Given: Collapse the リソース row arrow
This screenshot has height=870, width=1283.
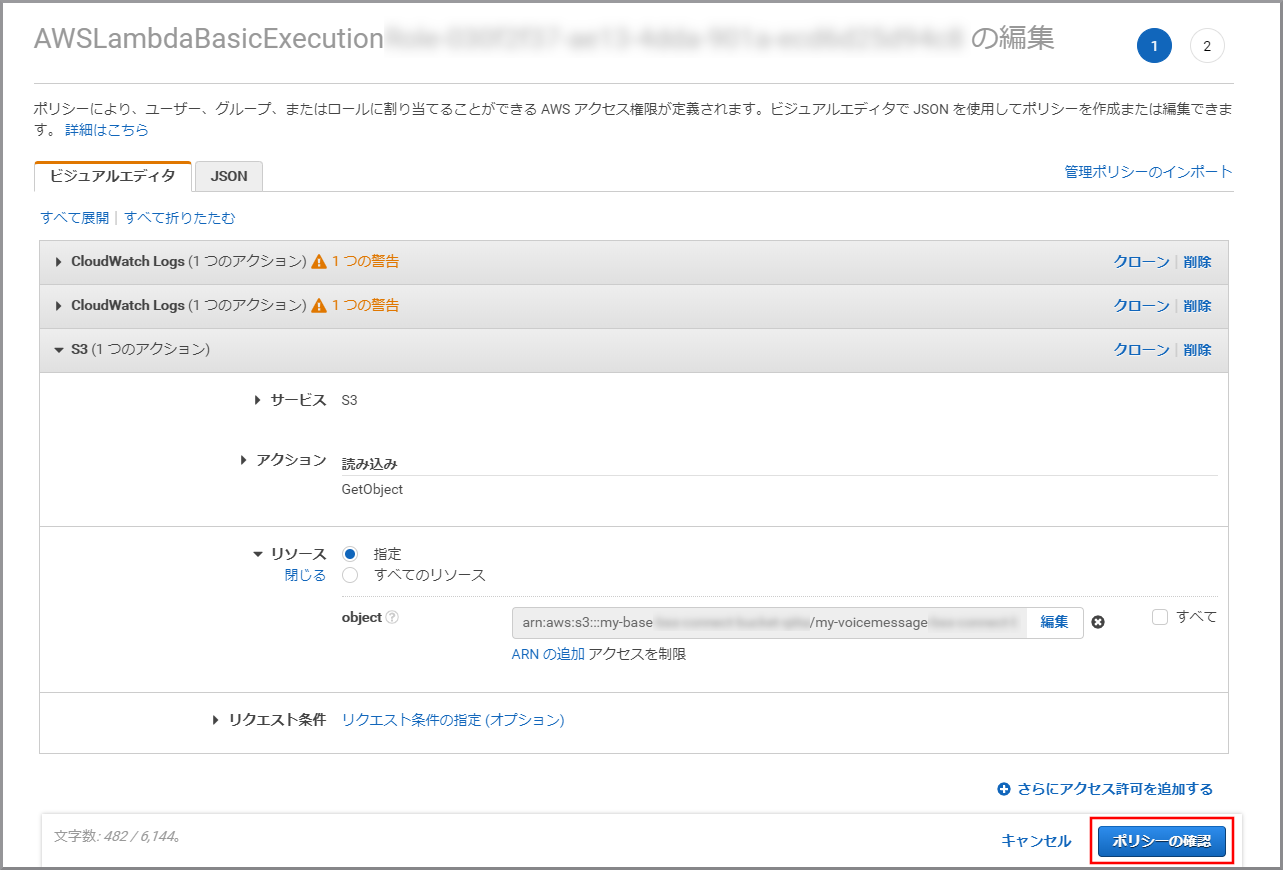Looking at the screenshot, I should pyautogui.click(x=259, y=554).
